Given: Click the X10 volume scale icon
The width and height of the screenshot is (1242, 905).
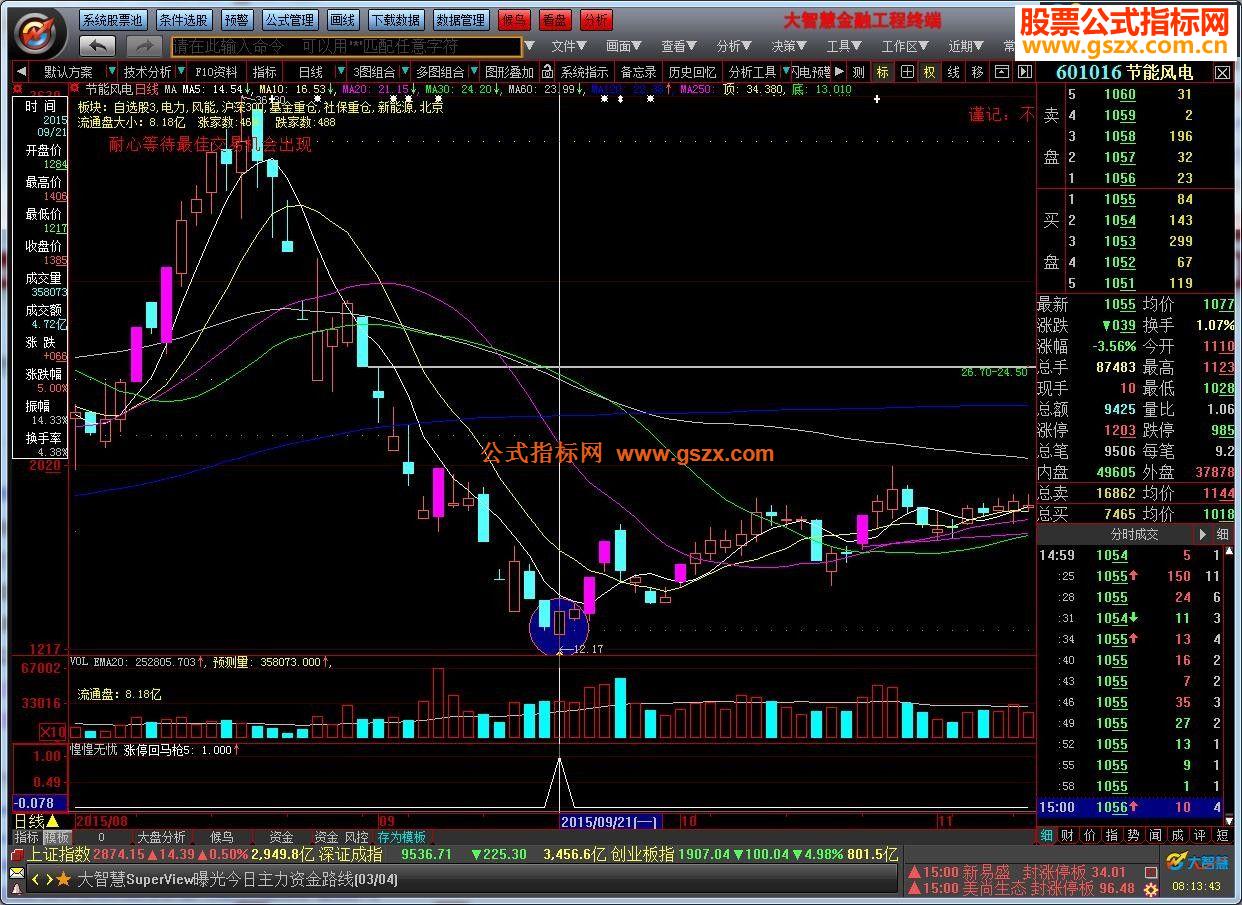Looking at the screenshot, I should click(53, 731).
